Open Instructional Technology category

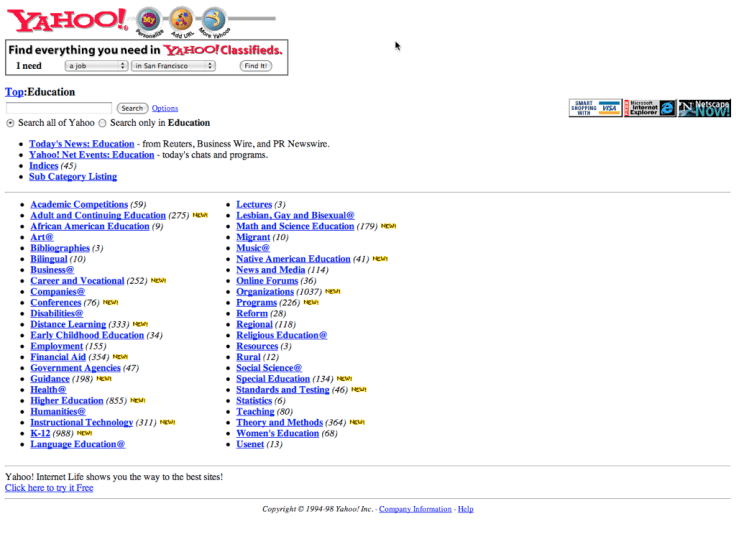pos(82,422)
